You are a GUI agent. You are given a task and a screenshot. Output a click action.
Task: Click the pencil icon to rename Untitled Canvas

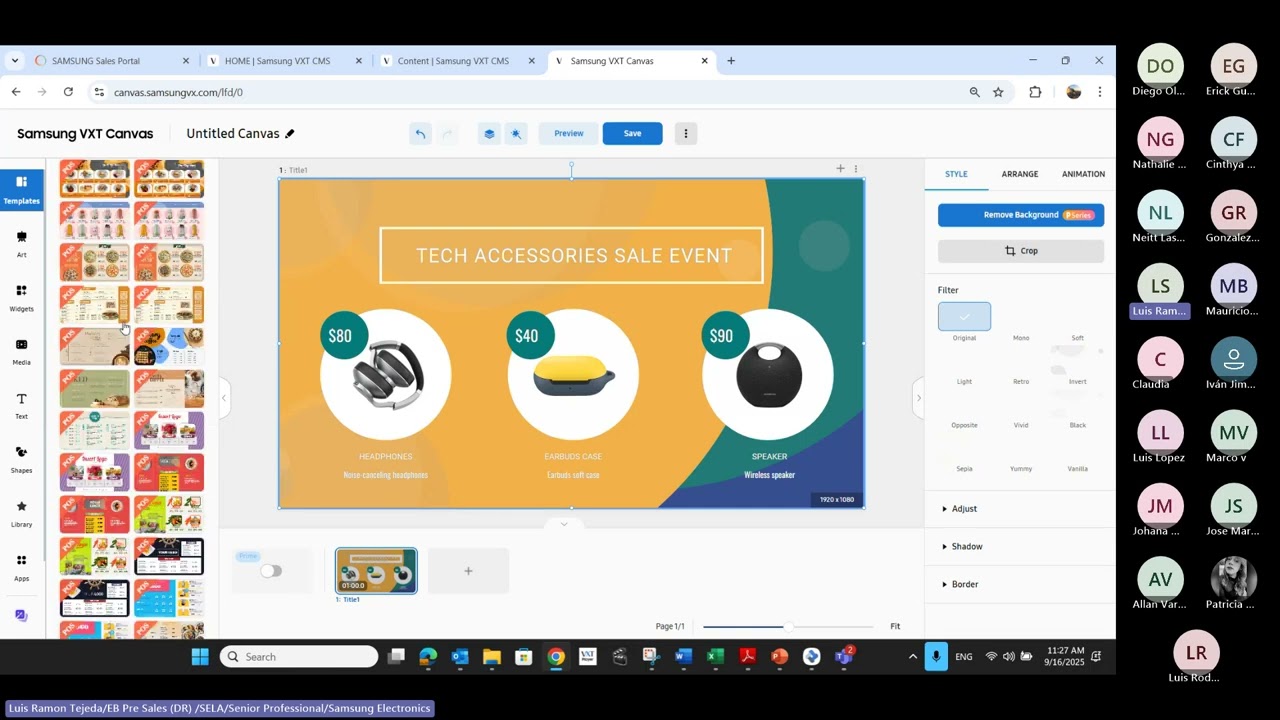290,133
